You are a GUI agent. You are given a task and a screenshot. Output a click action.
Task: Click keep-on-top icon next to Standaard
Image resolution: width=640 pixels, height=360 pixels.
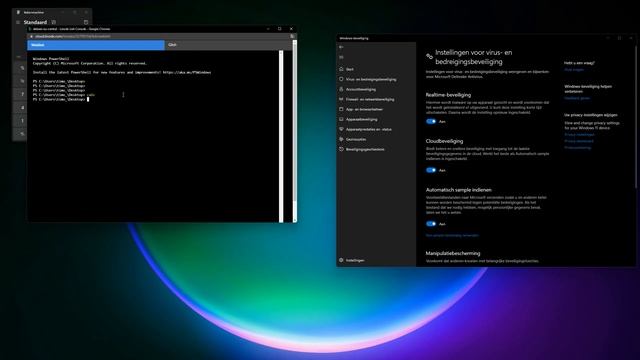pyautogui.click(x=53, y=22)
